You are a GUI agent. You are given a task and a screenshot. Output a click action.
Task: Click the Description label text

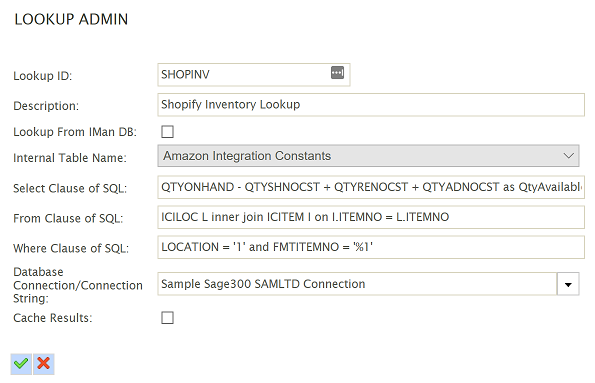(46, 106)
